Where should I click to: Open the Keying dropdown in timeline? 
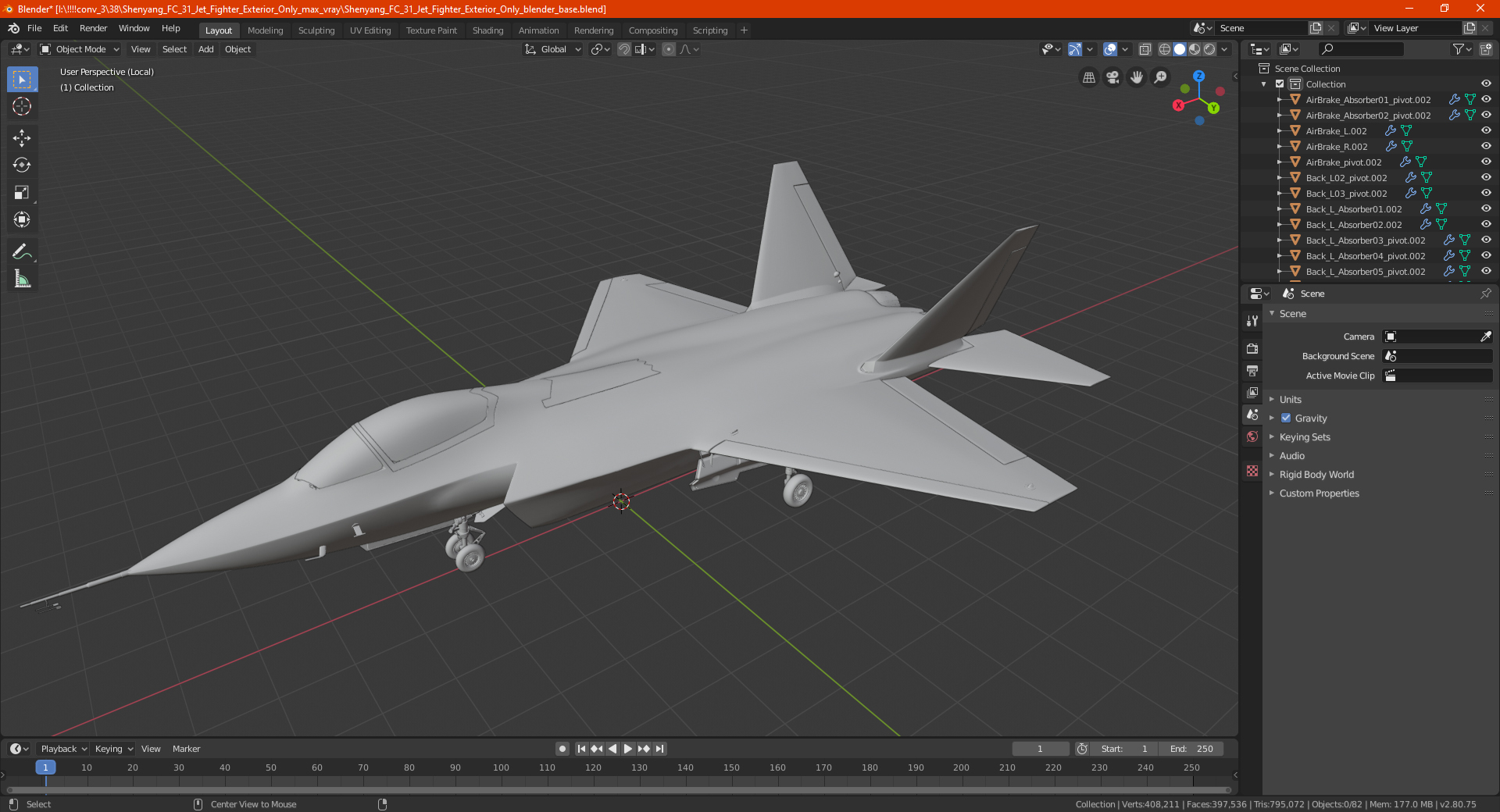[x=113, y=749]
